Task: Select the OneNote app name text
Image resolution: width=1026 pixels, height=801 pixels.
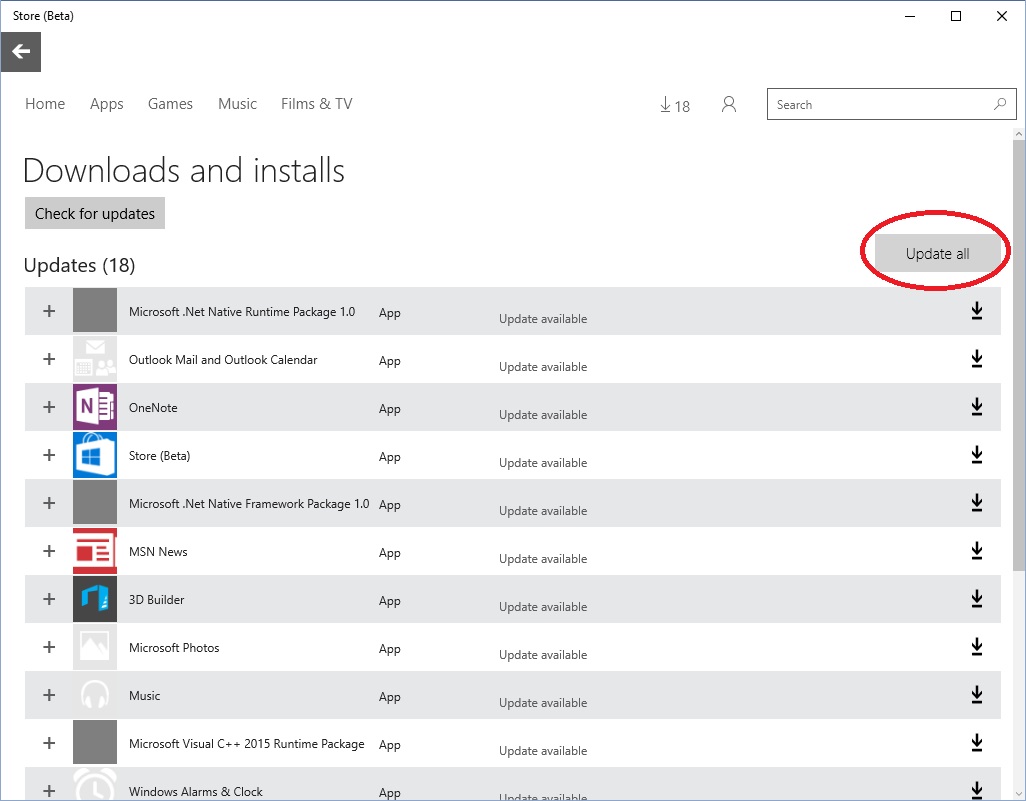Action: pos(153,408)
